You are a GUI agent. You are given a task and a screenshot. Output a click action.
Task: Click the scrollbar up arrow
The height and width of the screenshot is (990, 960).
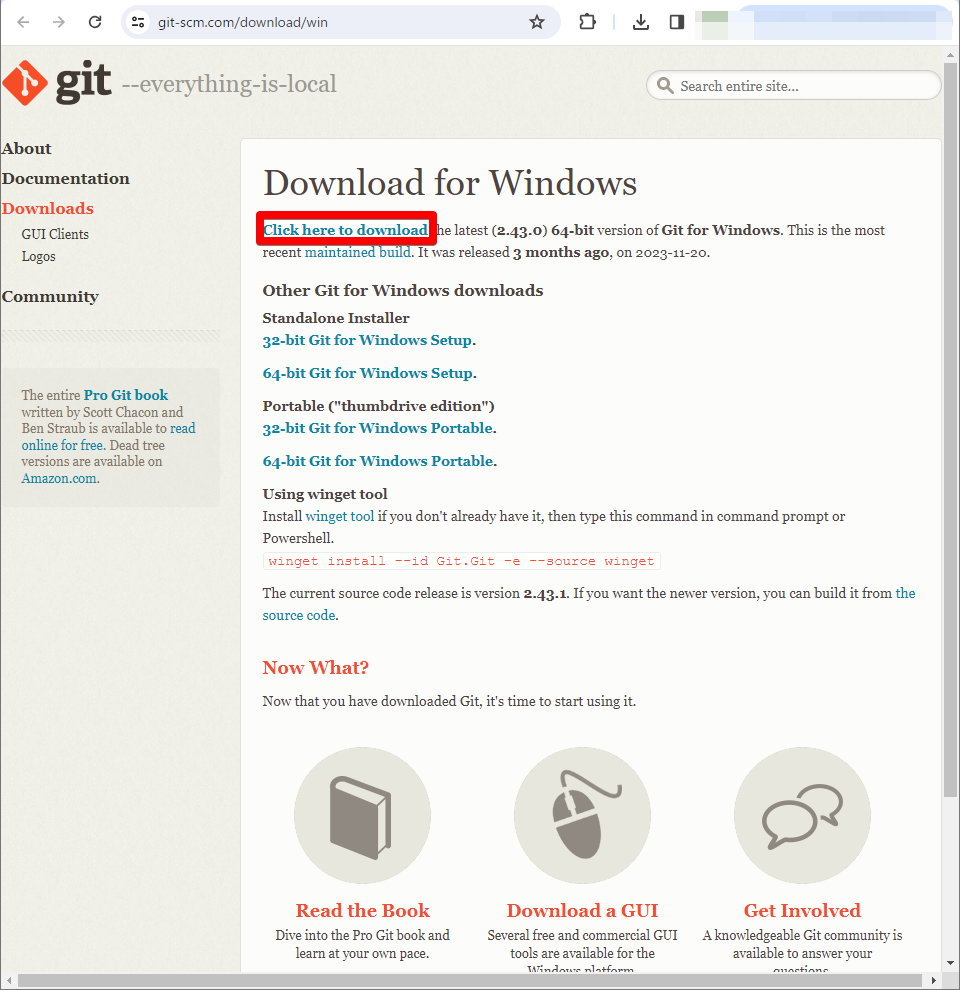point(951,56)
